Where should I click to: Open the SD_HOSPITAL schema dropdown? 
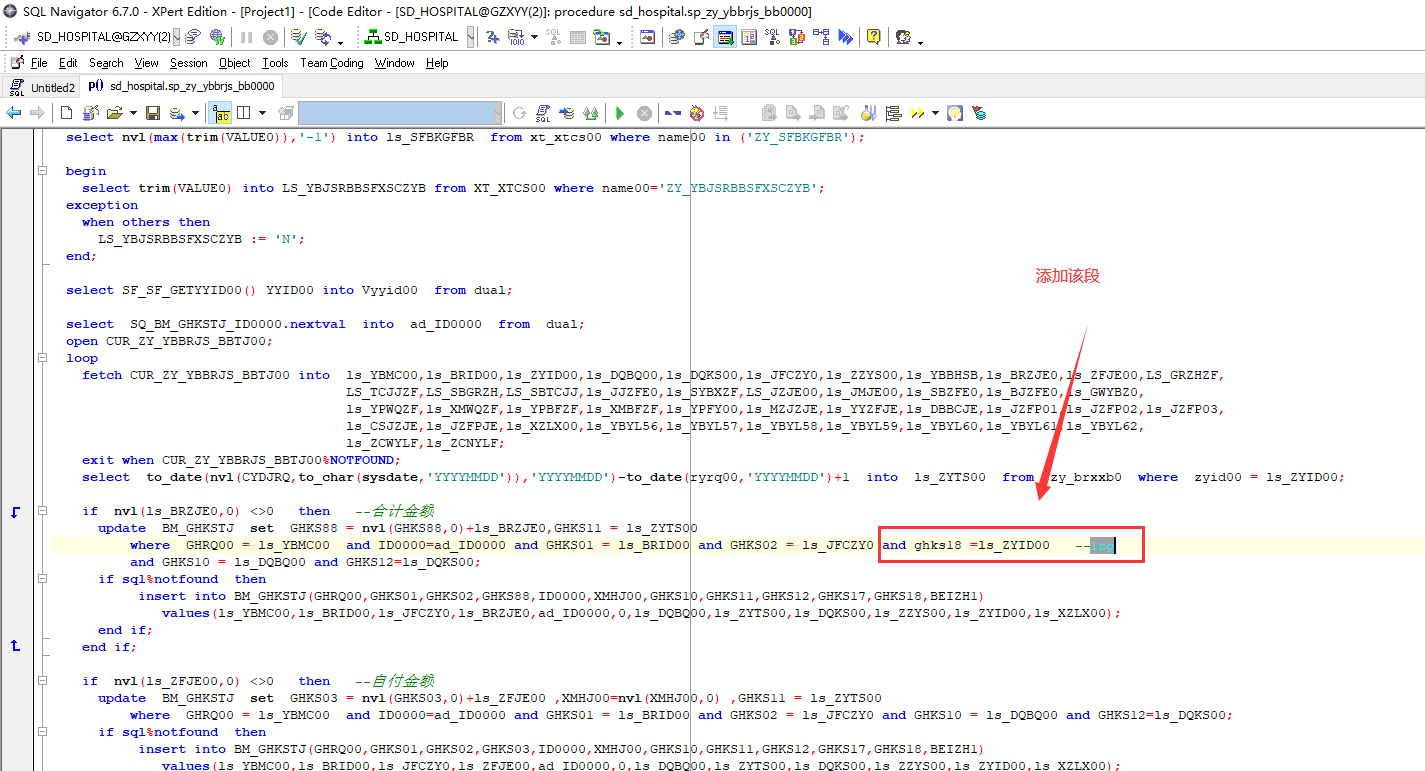(x=471, y=37)
